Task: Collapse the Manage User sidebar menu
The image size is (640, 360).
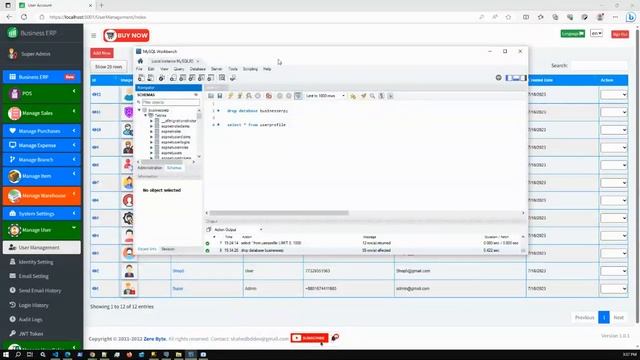Action: point(42,230)
